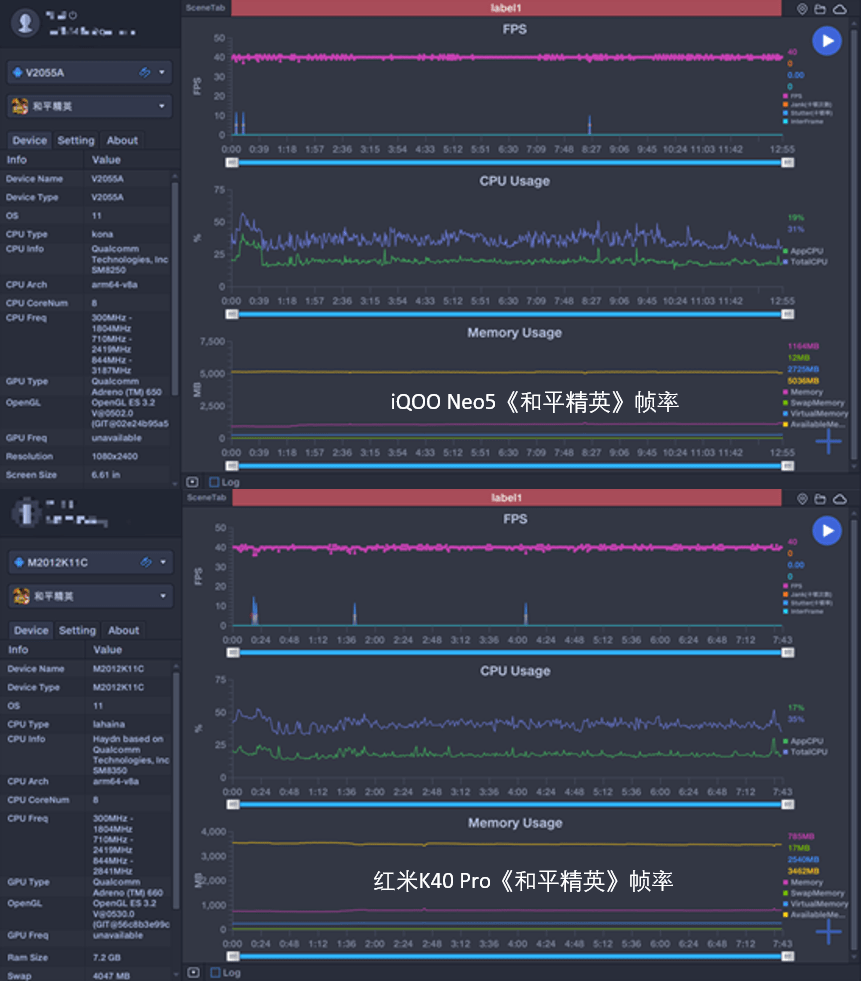Open the Device tab in V2055A panel

[29, 141]
